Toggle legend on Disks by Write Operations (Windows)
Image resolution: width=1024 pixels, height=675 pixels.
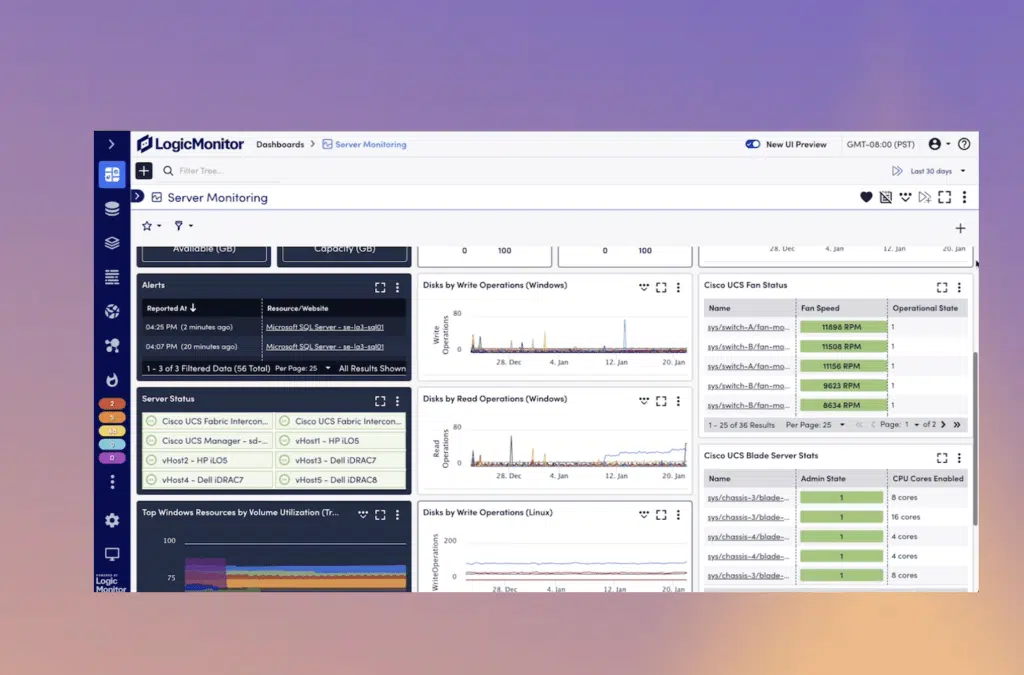(x=644, y=287)
